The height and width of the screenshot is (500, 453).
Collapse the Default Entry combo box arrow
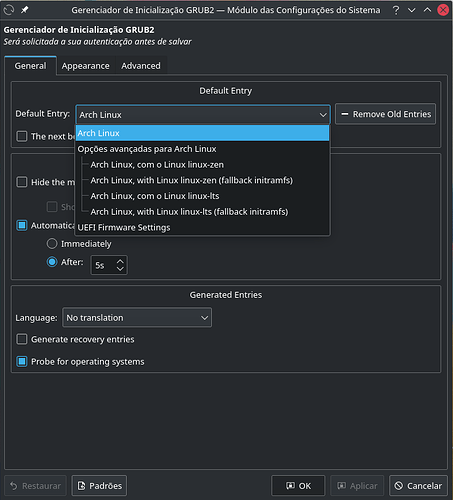(x=323, y=115)
